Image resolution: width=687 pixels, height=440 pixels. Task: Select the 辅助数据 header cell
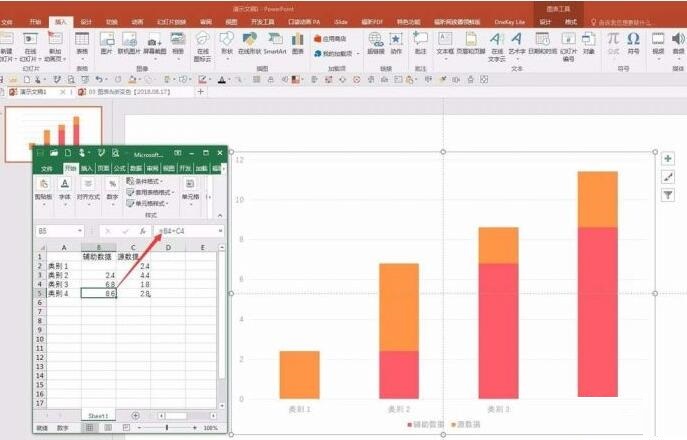(x=99, y=257)
